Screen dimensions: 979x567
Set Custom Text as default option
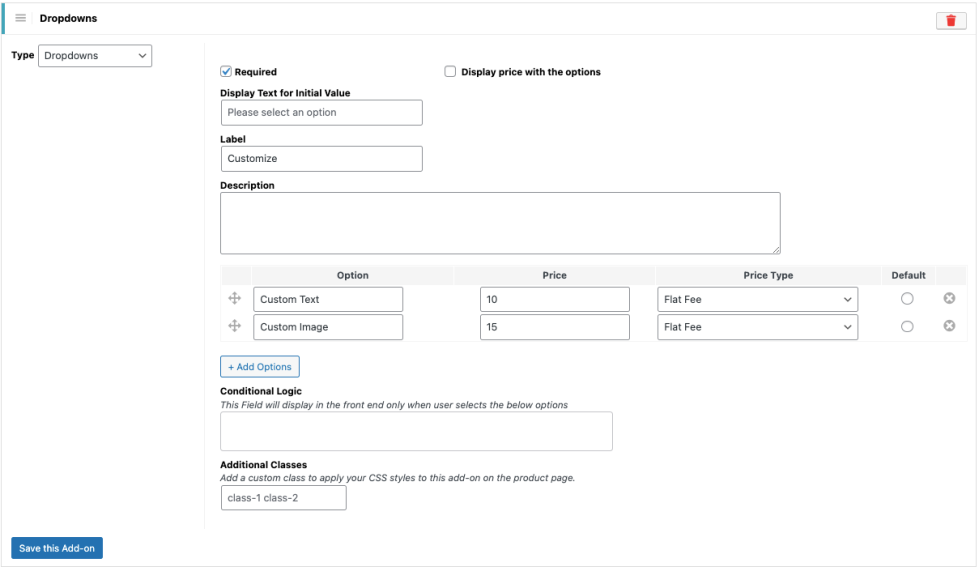(907, 299)
